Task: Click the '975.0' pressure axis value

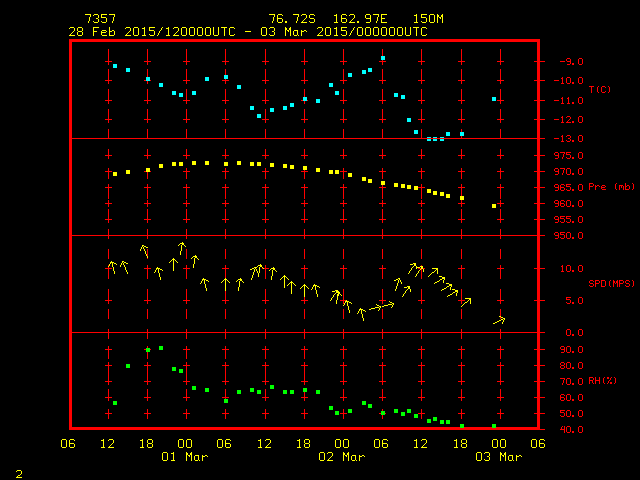Action: (x=569, y=156)
